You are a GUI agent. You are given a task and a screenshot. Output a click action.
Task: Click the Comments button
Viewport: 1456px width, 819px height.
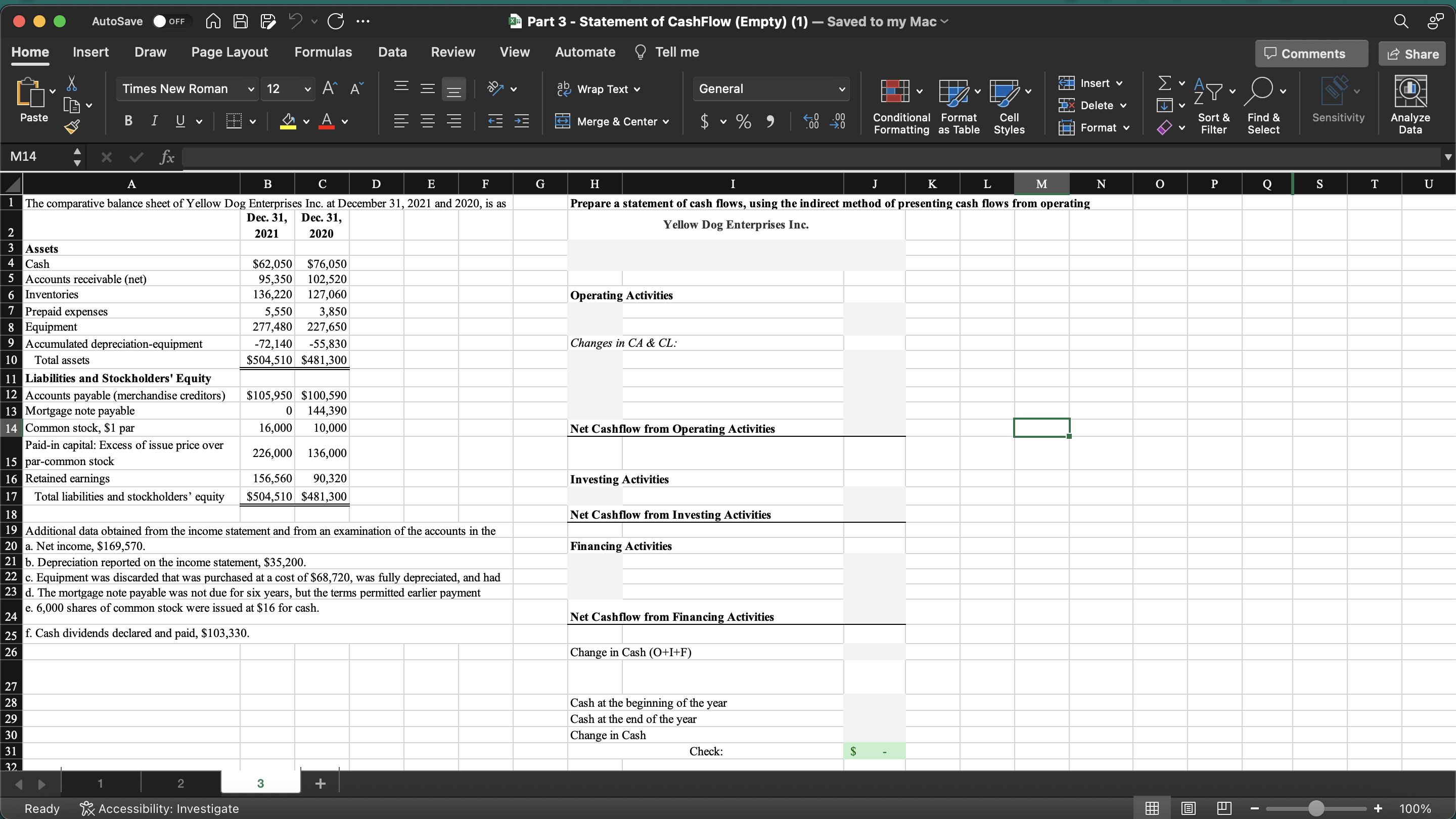pos(1311,54)
